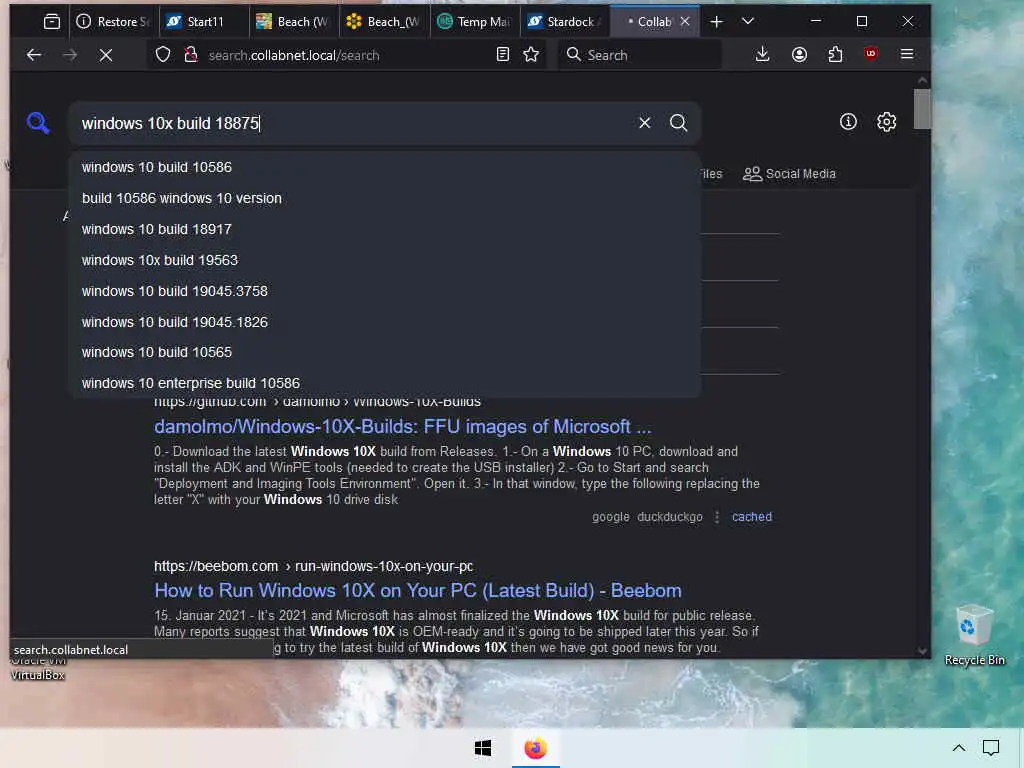The width and height of the screenshot is (1024, 768).
Task: Stop page loading with the X button
Action: pyautogui.click(x=106, y=55)
